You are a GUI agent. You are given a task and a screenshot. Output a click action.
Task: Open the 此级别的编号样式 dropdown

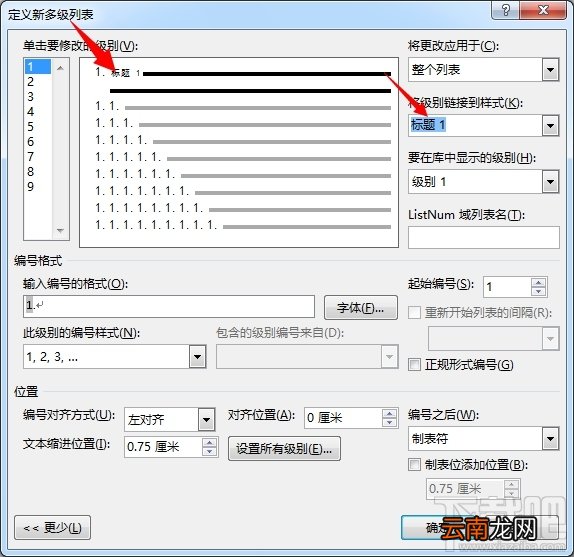pos(197,356)
